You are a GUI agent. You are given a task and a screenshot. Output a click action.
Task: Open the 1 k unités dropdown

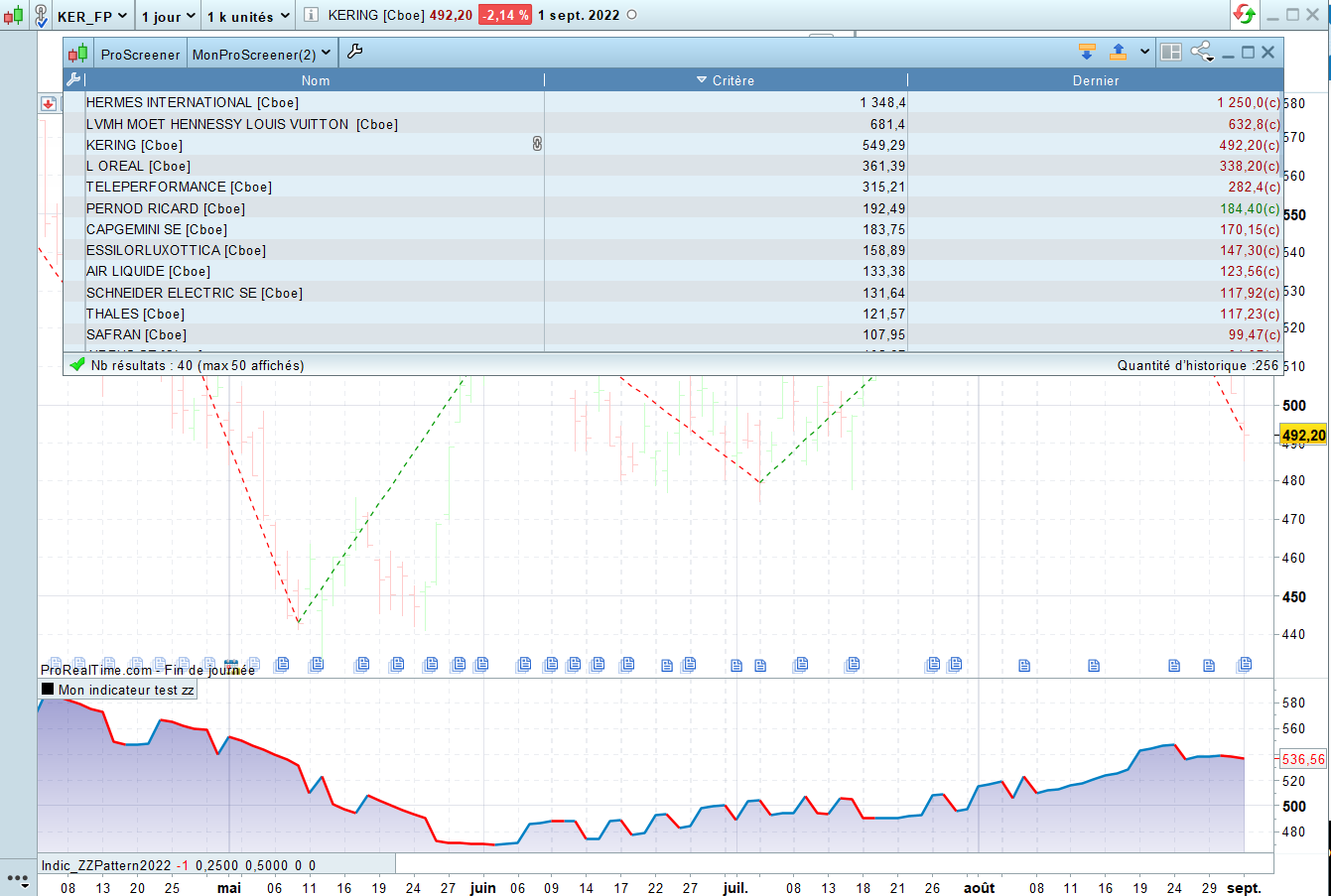click(248, 16)
